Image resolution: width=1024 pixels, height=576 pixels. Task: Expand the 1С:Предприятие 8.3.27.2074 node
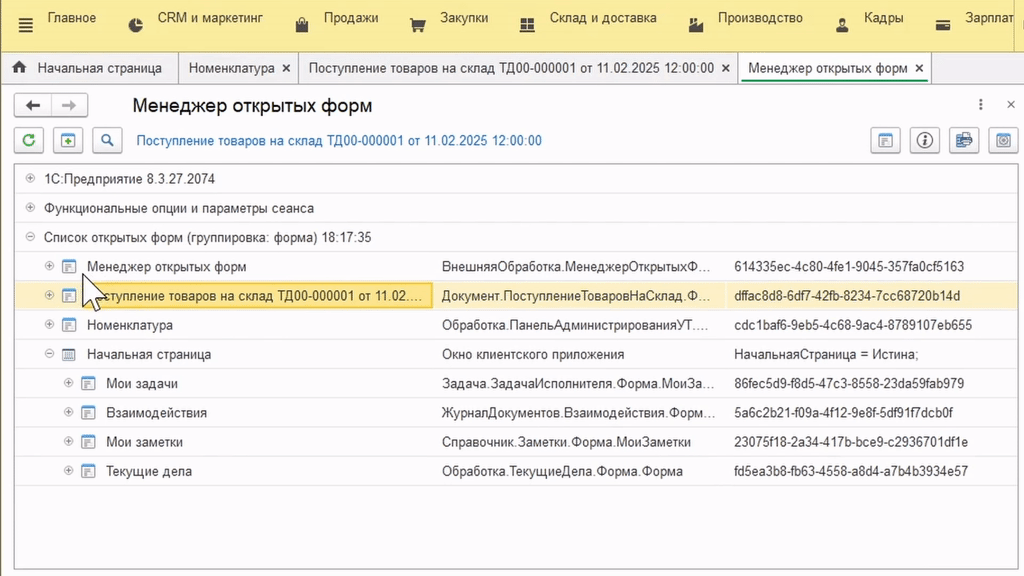click(30, 178)
